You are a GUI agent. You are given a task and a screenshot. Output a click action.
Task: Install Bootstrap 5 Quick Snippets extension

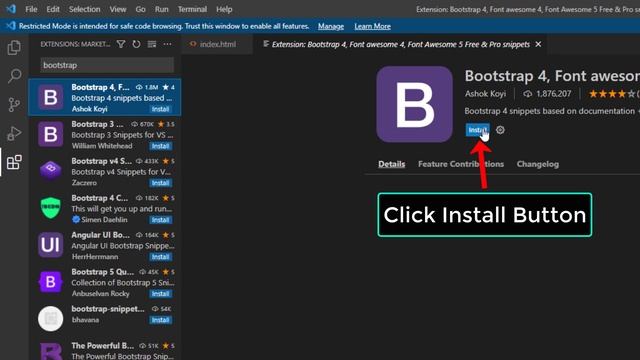click(x=160, y=293)
